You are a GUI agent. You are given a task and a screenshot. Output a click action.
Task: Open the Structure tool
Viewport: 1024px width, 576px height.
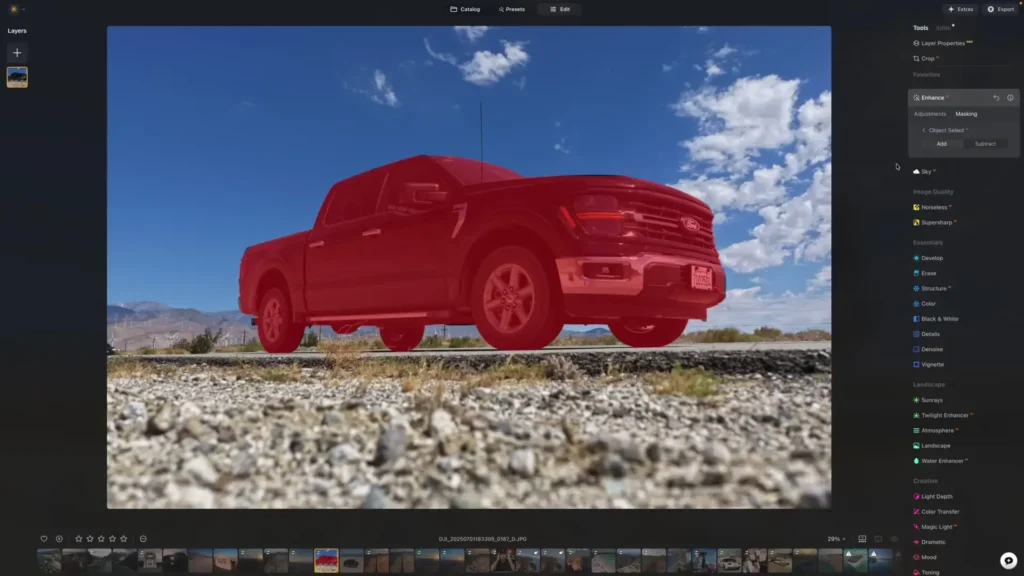click(x=934, y=288)
